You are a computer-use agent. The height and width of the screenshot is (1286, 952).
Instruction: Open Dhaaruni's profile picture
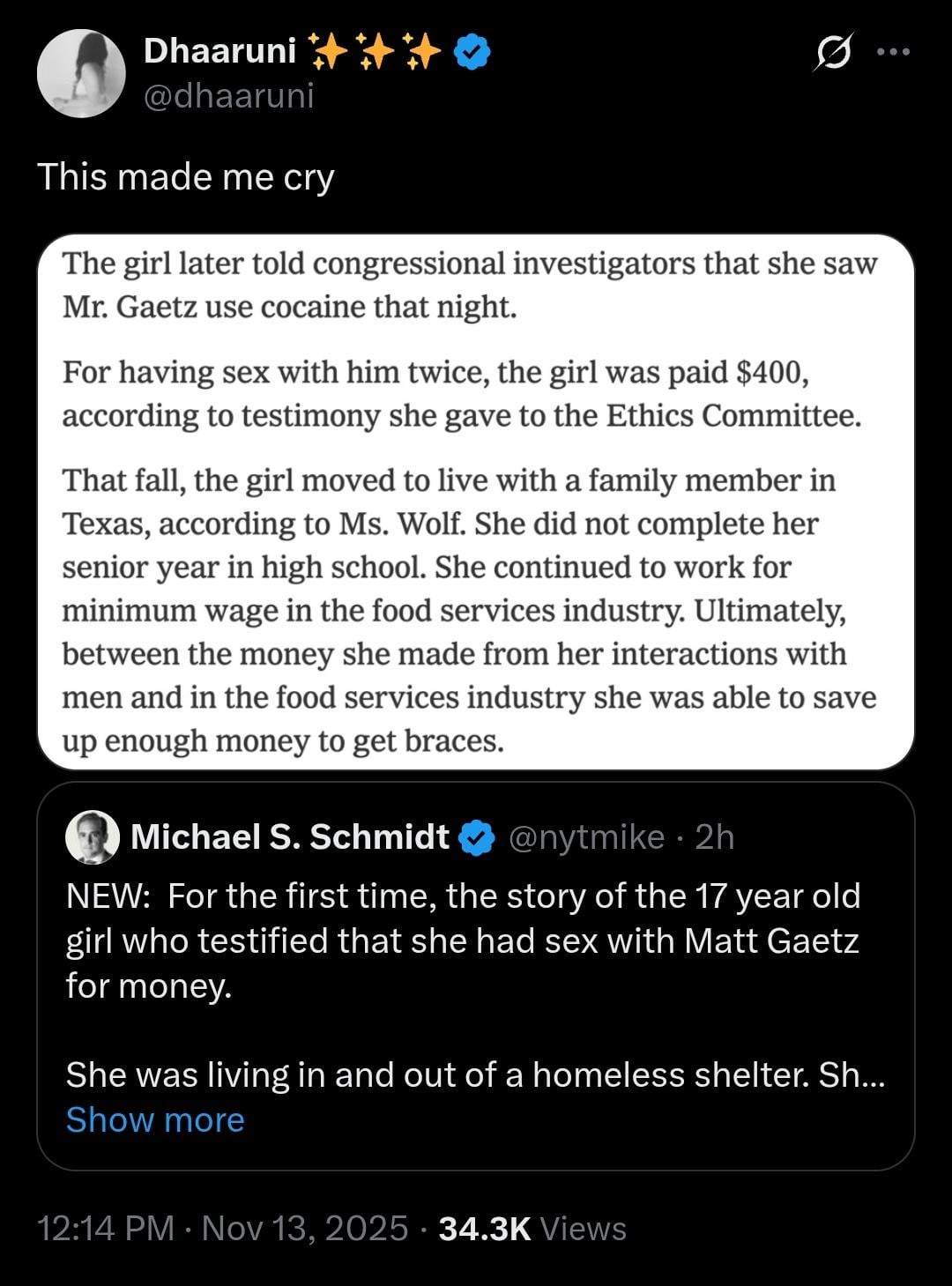click(81, 73)
